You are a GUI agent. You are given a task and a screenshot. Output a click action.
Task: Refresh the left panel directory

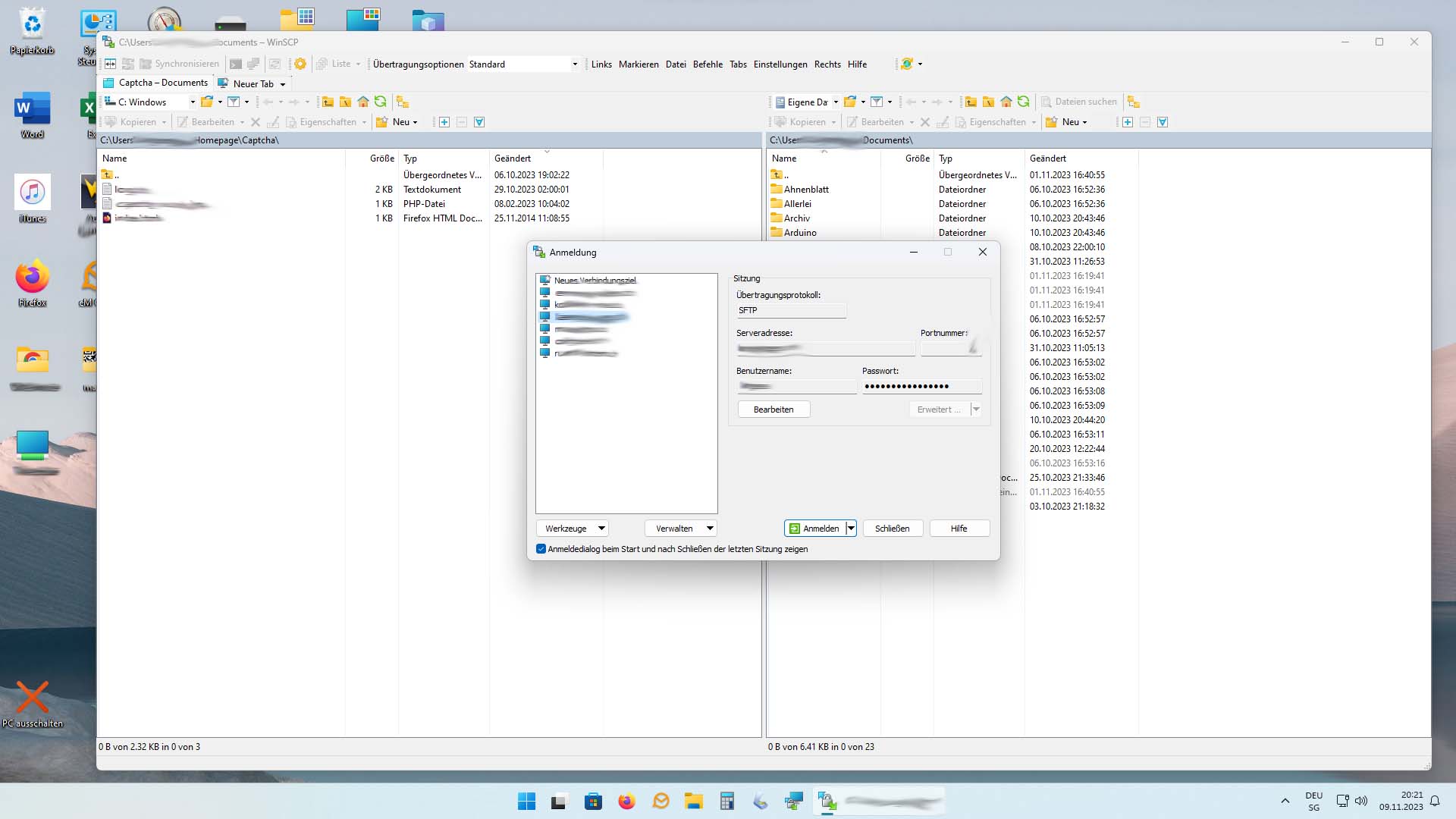[381, 102]
